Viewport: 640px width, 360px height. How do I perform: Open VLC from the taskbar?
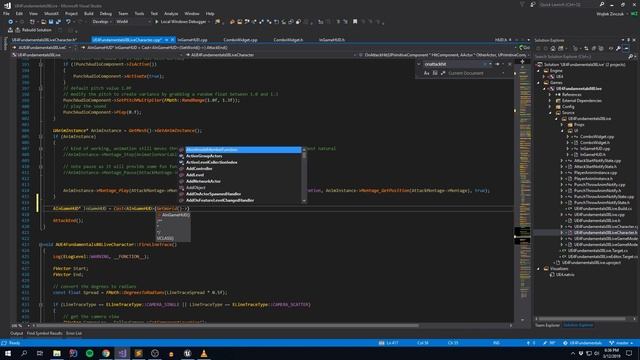tap(204, 353)
